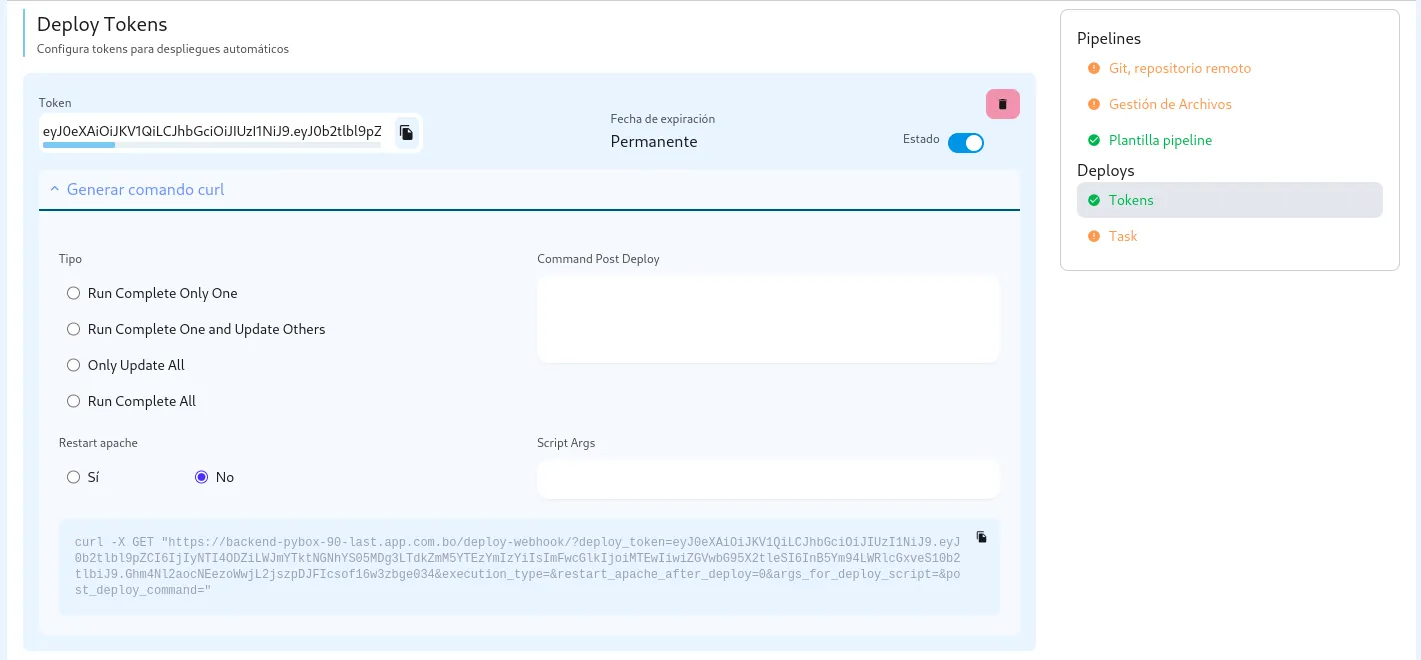Go to Gestión de Archivos

(x=1170, y=104)
